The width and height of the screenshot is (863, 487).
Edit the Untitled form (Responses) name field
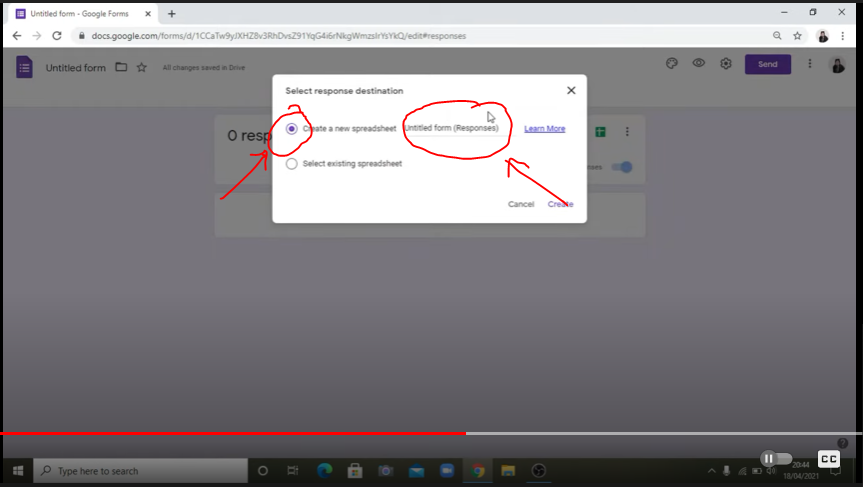point(456,128)
